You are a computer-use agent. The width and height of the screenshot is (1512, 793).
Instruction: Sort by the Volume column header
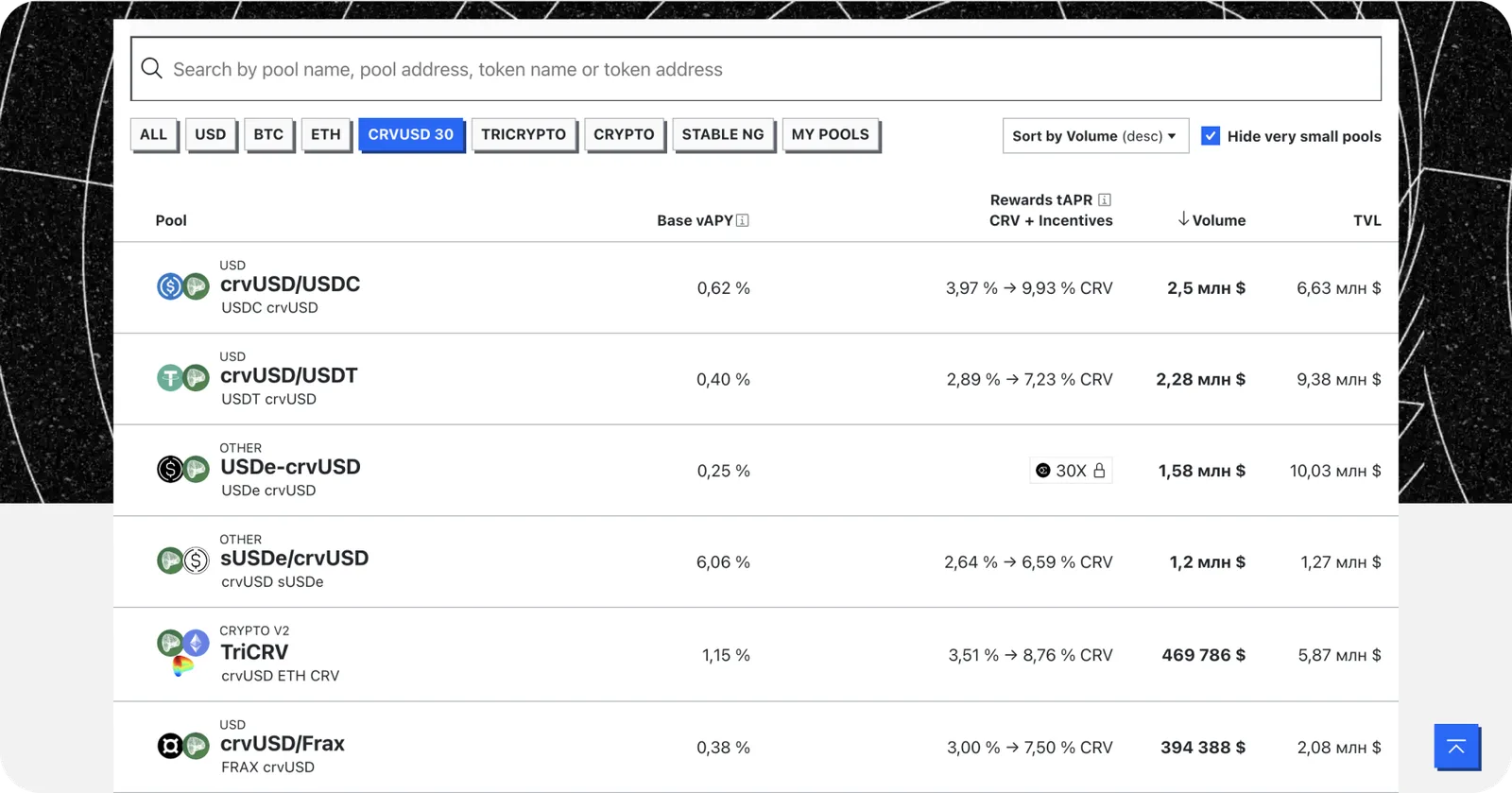[1211, 220]
